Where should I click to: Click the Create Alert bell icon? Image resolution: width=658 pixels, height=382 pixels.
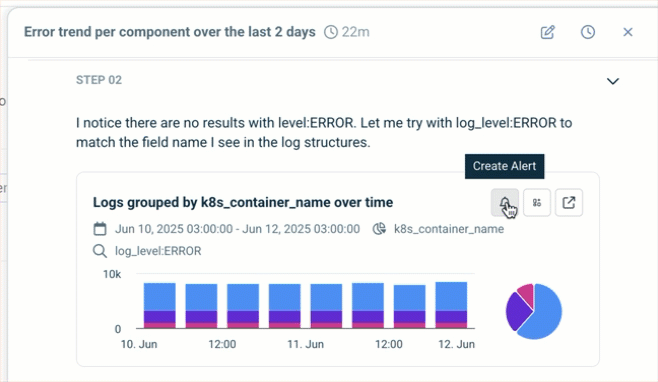505,203
